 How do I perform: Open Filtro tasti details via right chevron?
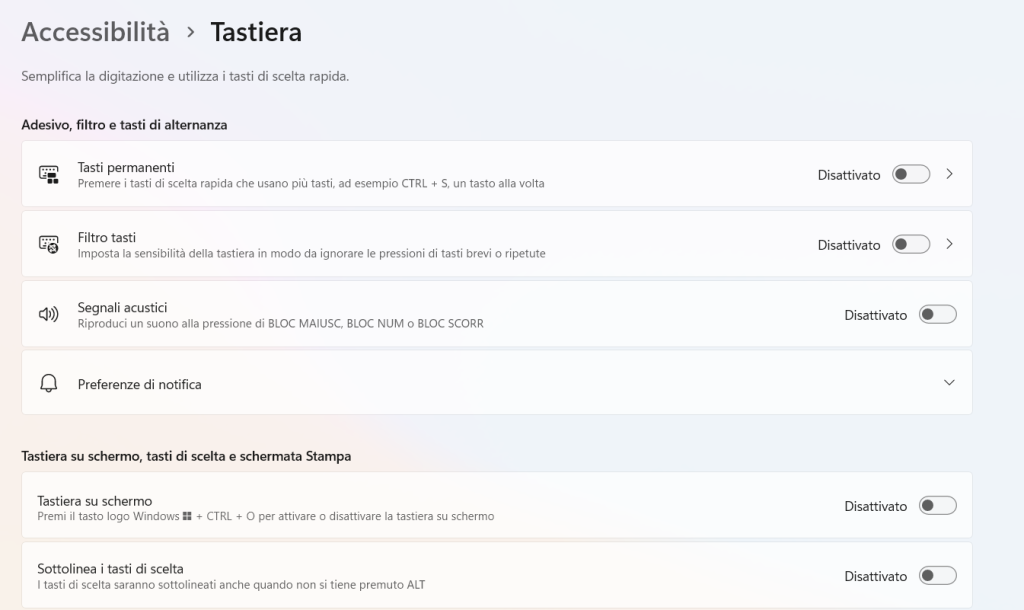pos(949,245)
